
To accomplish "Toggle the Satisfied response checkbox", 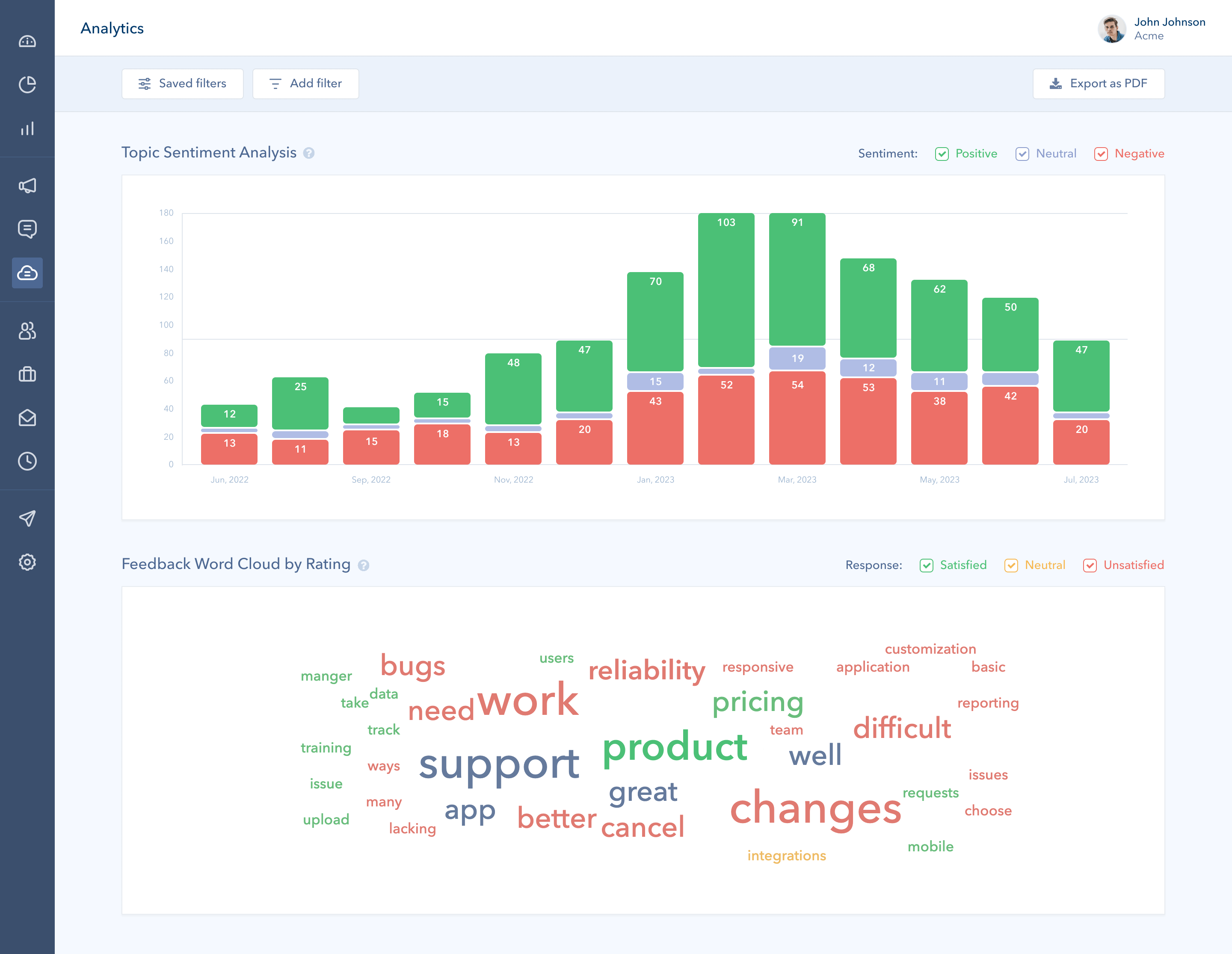I will point(926,565).
